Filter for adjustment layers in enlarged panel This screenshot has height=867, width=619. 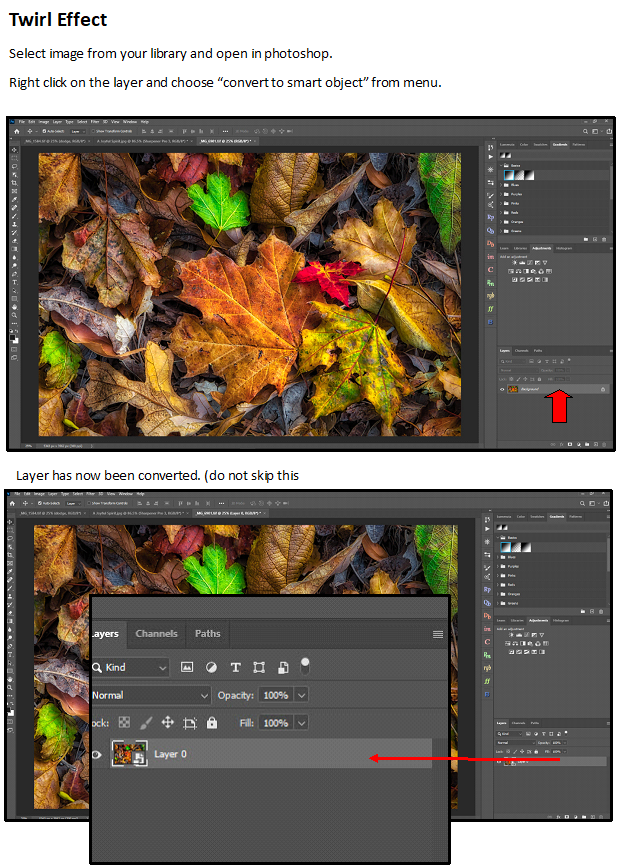[x=211, y=667]
